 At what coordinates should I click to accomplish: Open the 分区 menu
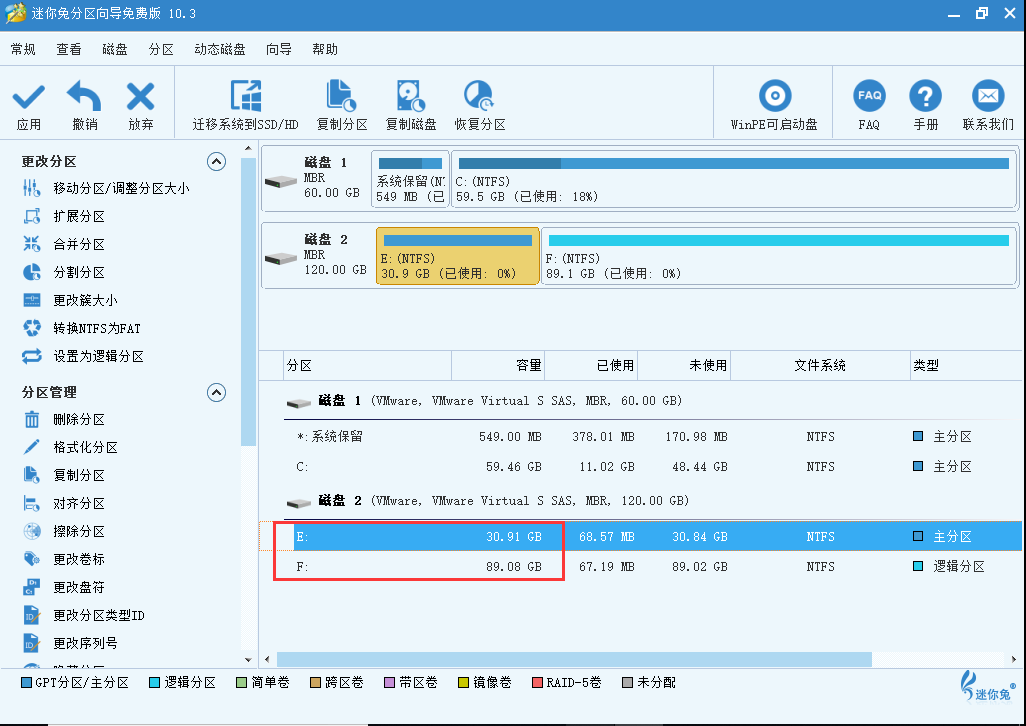[x=161, y=49]
